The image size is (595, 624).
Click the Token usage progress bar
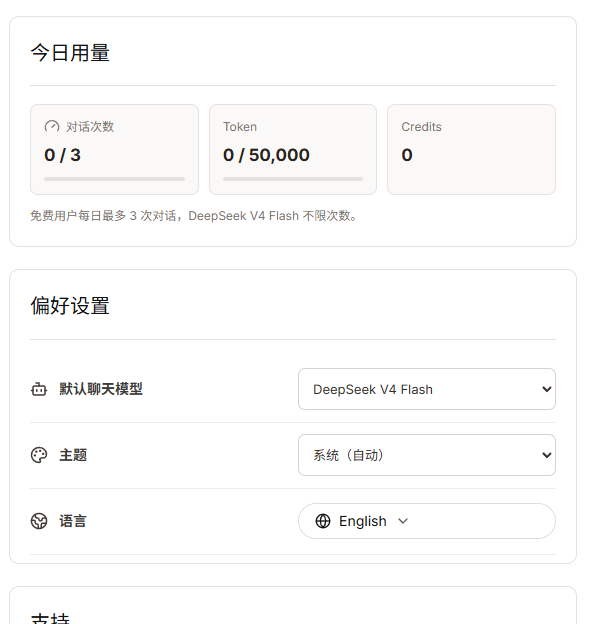pyautogui.click(x=293, y=179)
